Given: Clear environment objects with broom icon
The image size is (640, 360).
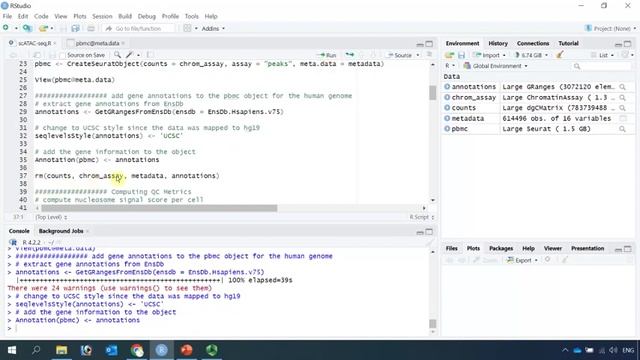Looking at the screenshot, I should point(560,55).
